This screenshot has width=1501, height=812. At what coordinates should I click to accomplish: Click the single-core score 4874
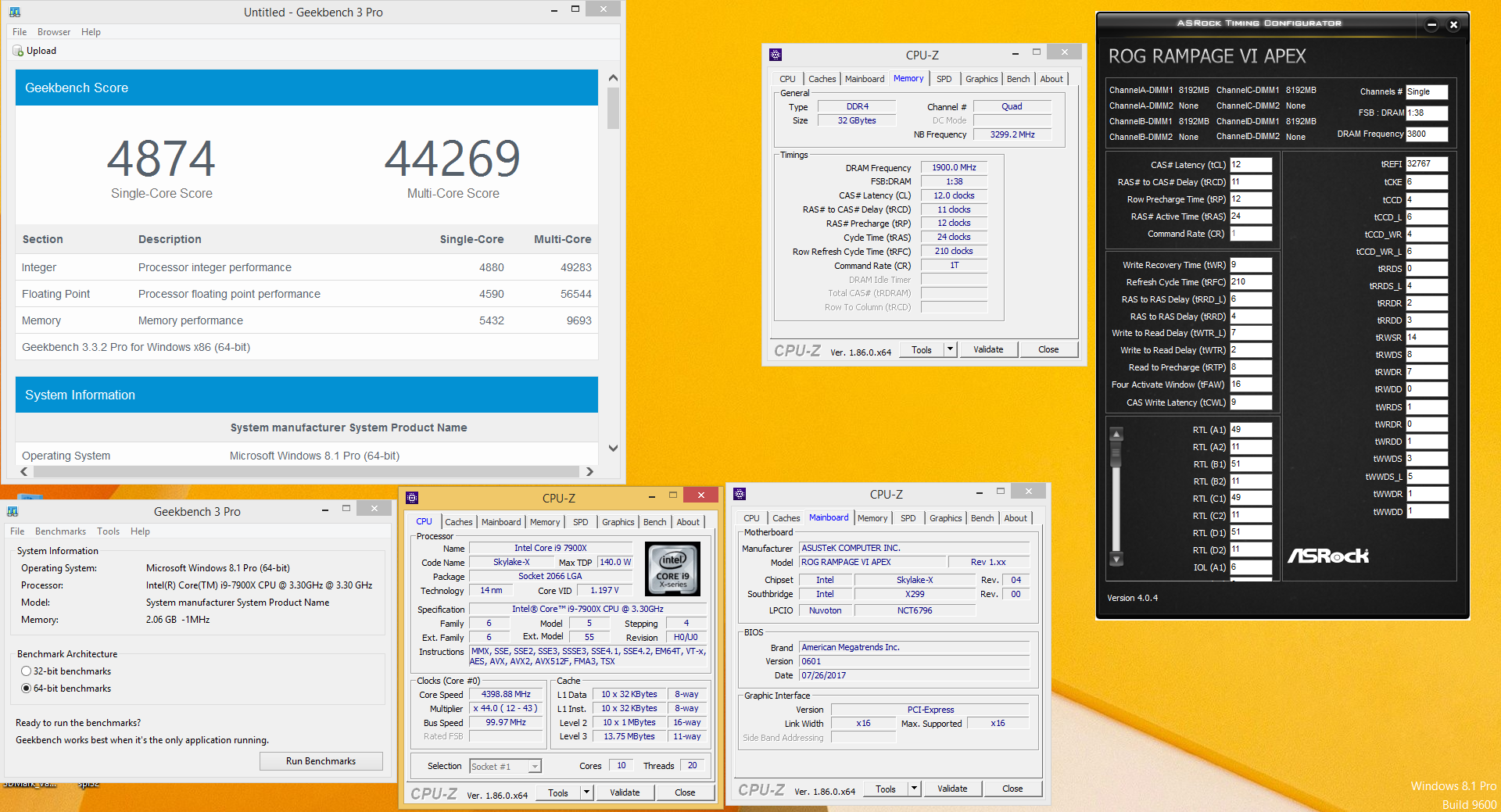161,159
